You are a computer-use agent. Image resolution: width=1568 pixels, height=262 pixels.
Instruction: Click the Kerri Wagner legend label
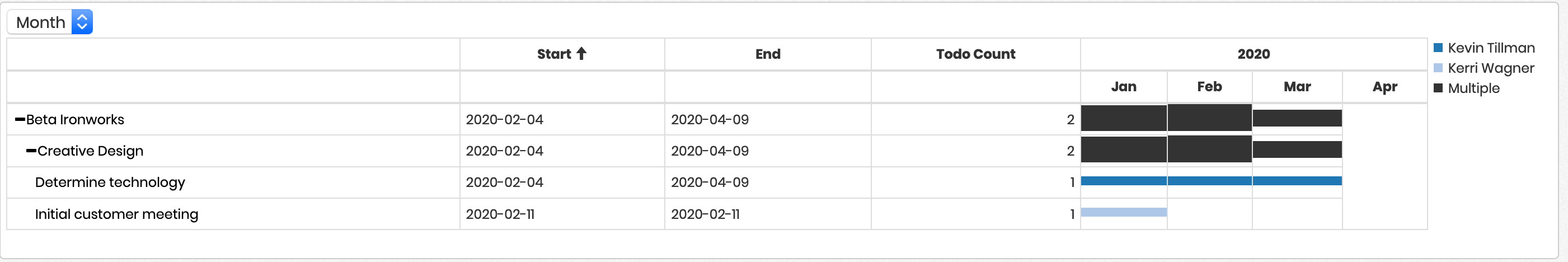[1491, 68]
